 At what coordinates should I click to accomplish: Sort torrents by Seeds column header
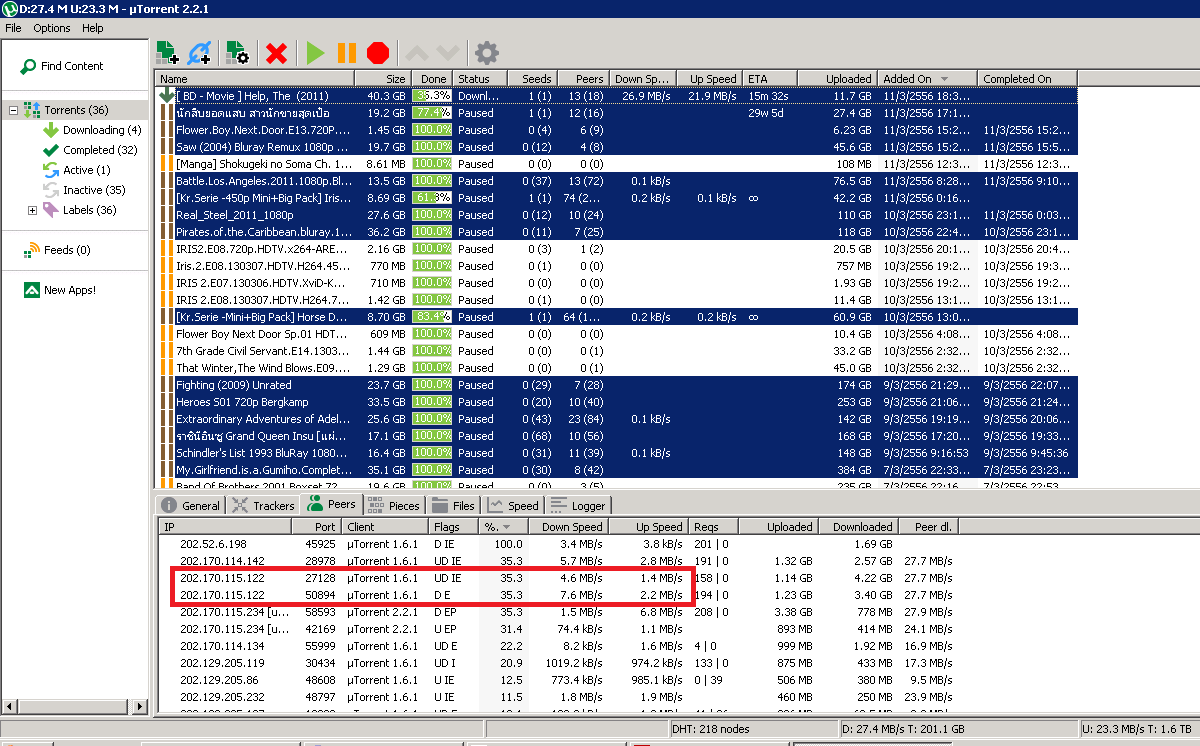tap(531, 78)
